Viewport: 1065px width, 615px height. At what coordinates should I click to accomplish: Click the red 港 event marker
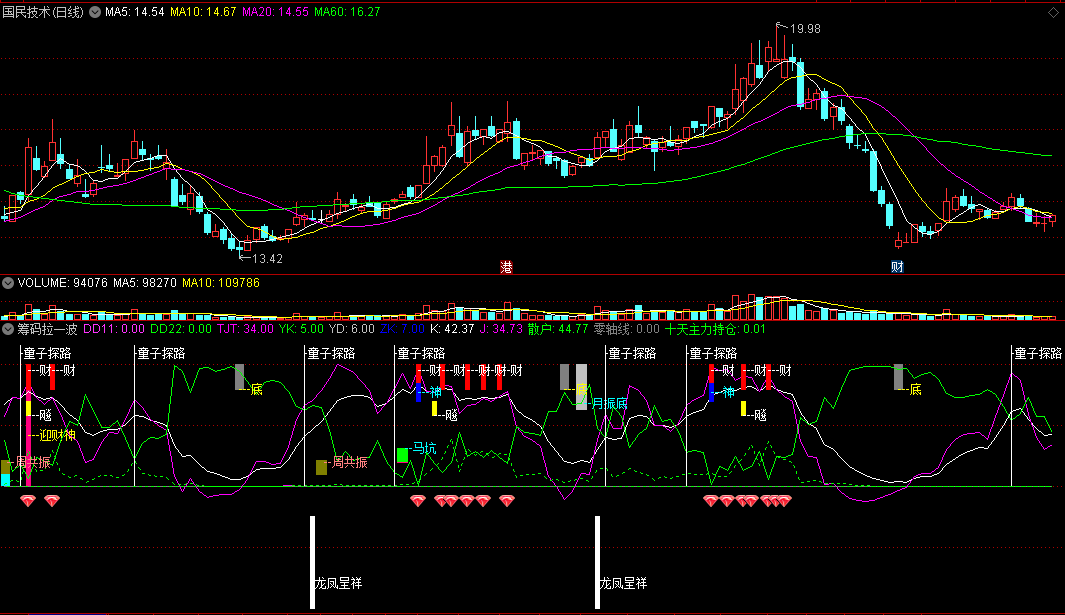(506, 267)
